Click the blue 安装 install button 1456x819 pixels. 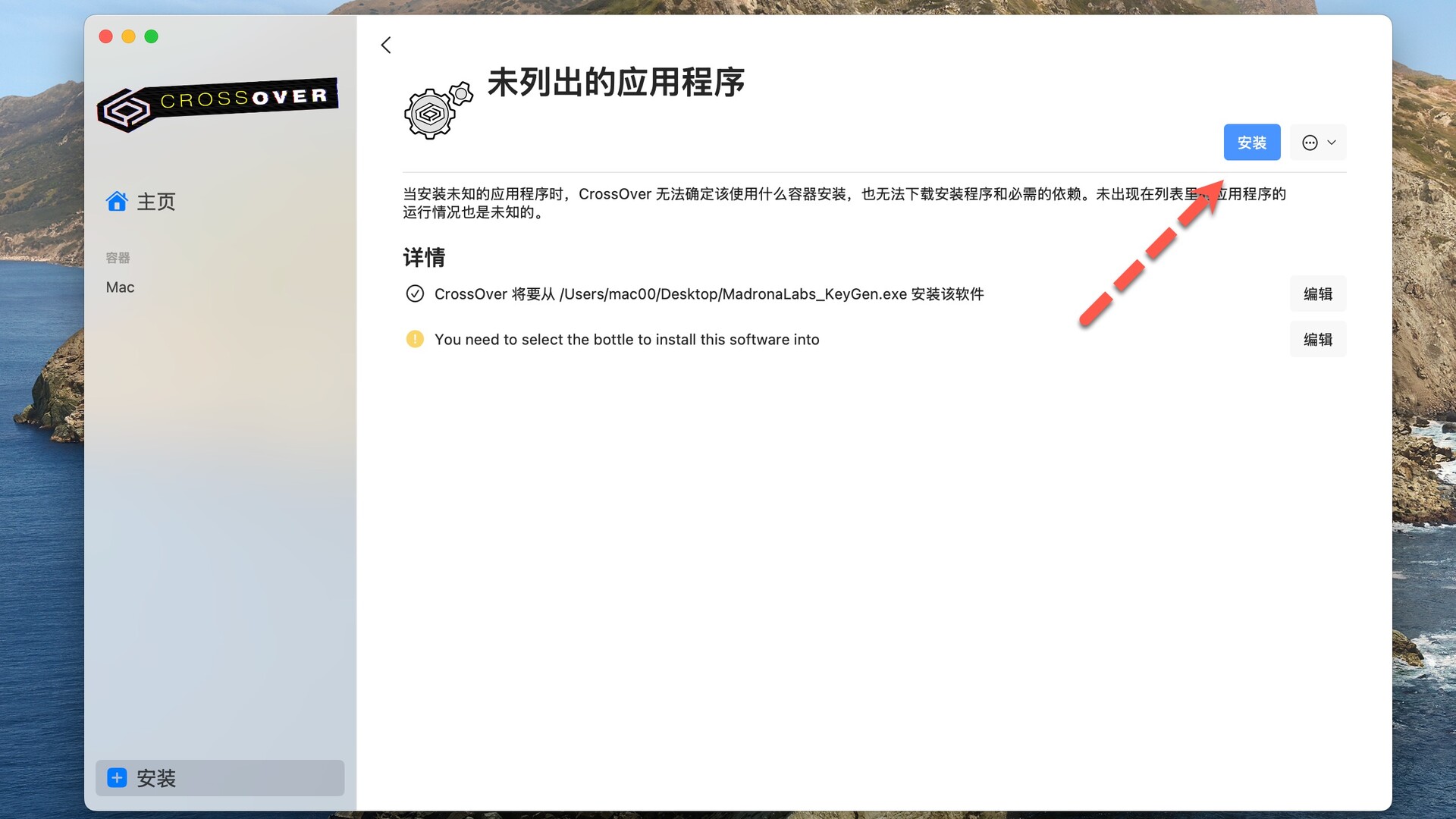tap(1252, 143)
